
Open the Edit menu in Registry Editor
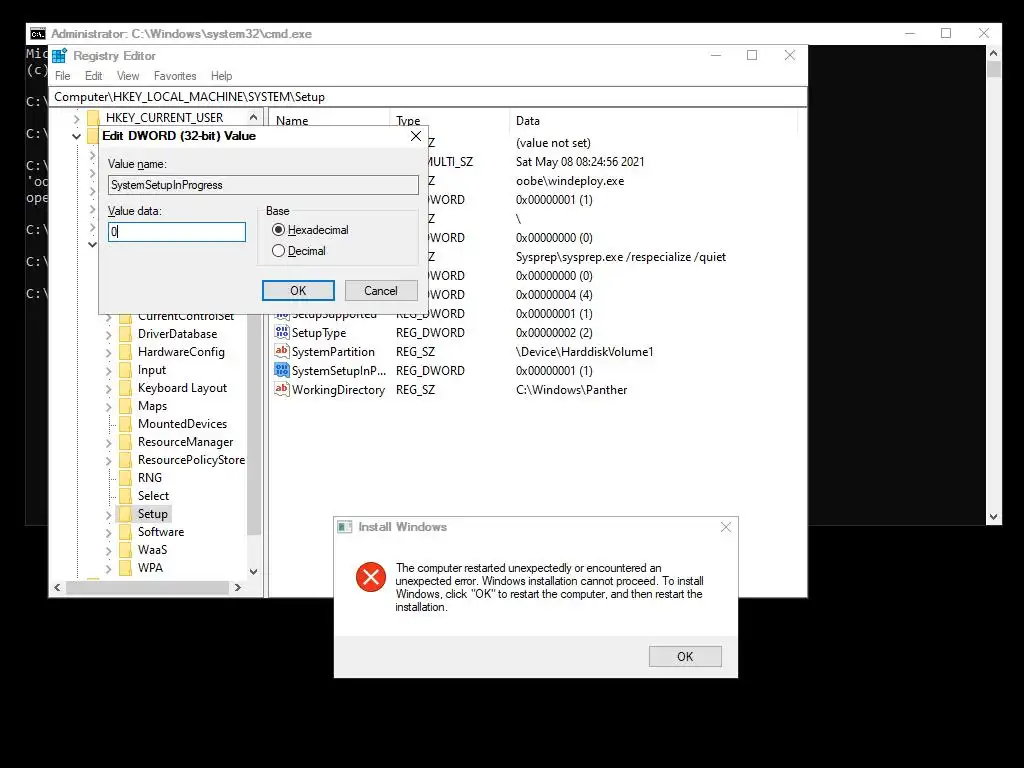click(93, 76)
